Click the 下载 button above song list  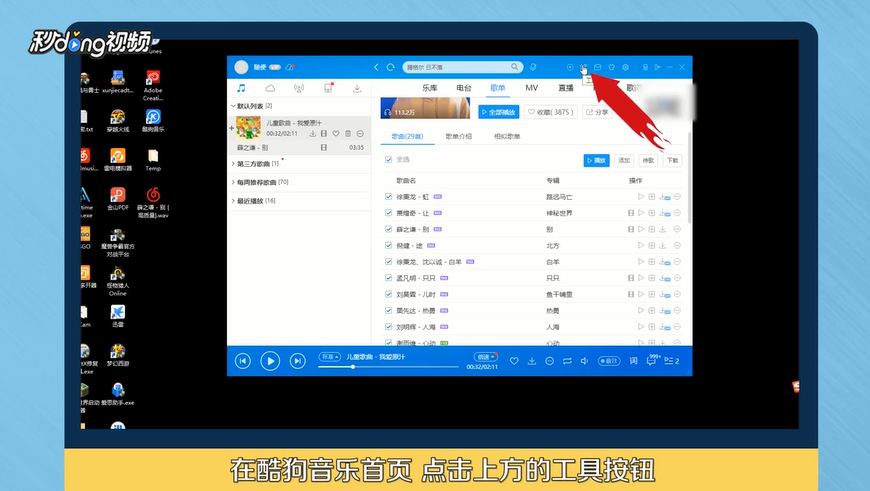click(x=672, y=160)
